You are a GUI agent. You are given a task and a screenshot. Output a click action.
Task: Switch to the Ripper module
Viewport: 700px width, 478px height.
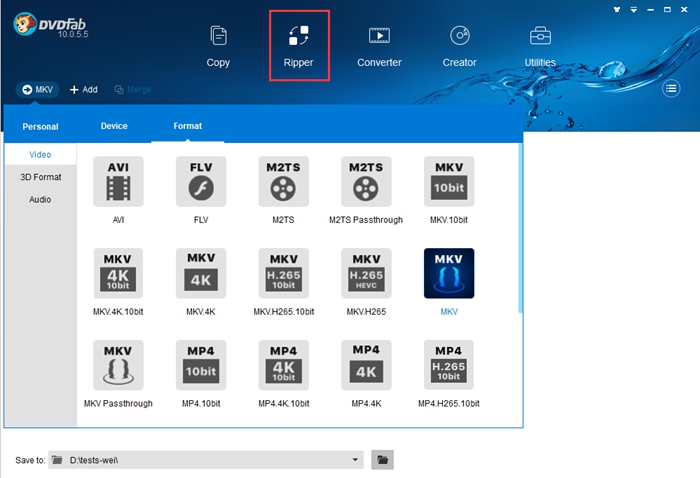298,46
